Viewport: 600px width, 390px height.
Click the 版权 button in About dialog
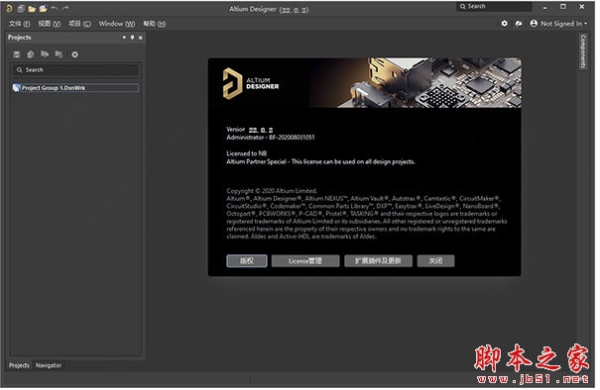247,261
